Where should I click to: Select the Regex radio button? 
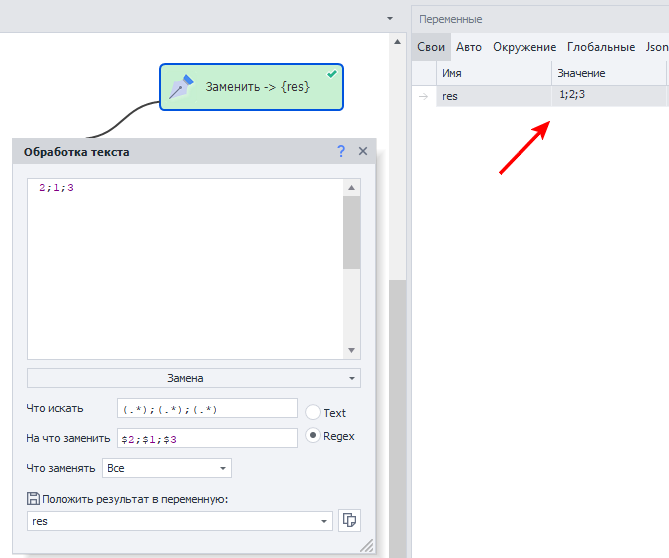click(x=313, y=436)
